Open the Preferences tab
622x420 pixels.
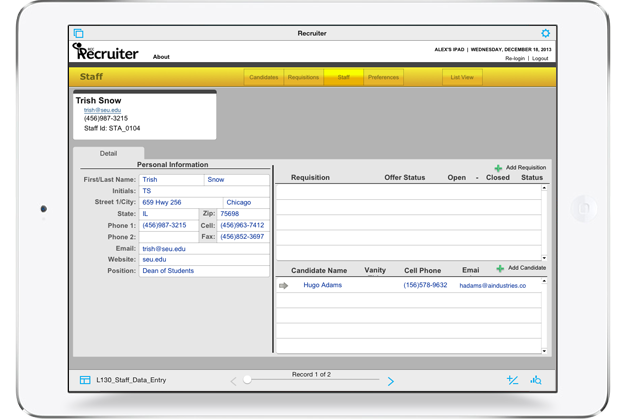[x=383, y=77]
